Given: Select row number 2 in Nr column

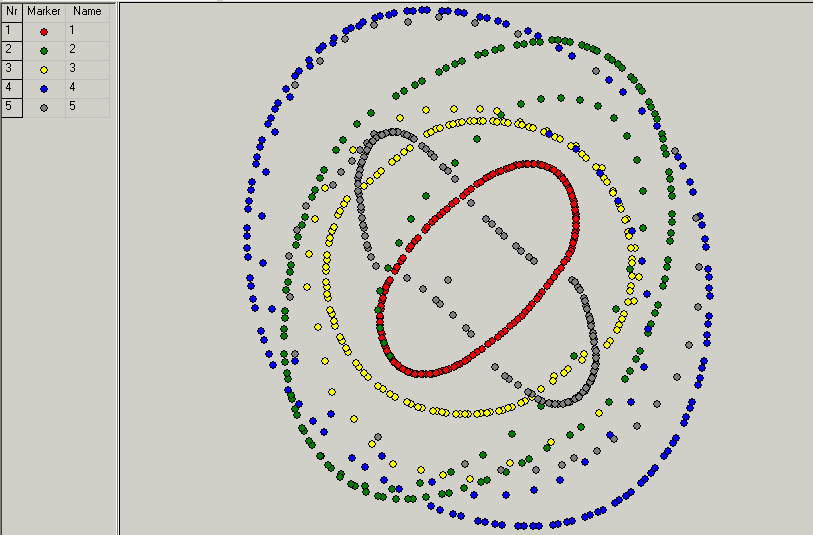Looking at the screenshot, I should tap(11, 50).
